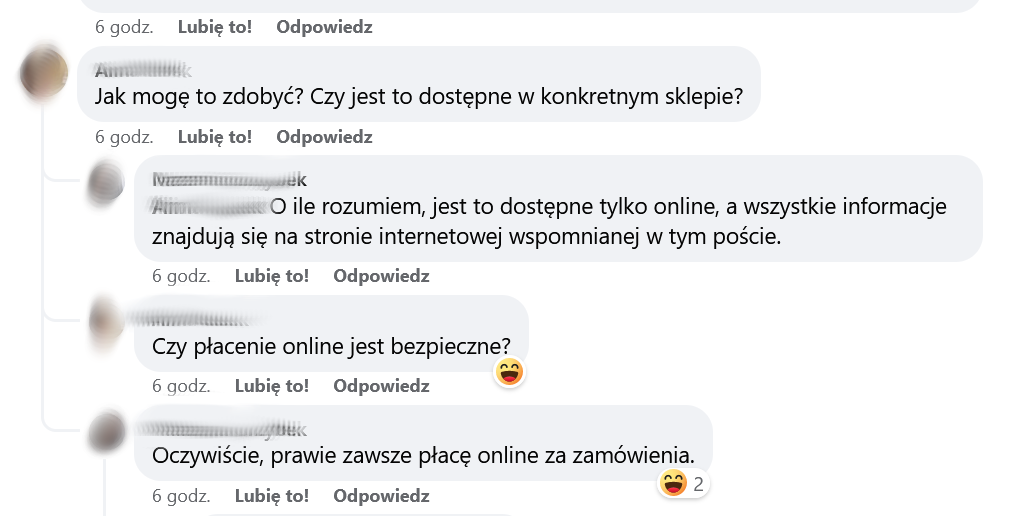Open avatar beside 'O ile rozumiem' reply
Viewport: 1020px width, 516px height.
[x=106, y=182]
